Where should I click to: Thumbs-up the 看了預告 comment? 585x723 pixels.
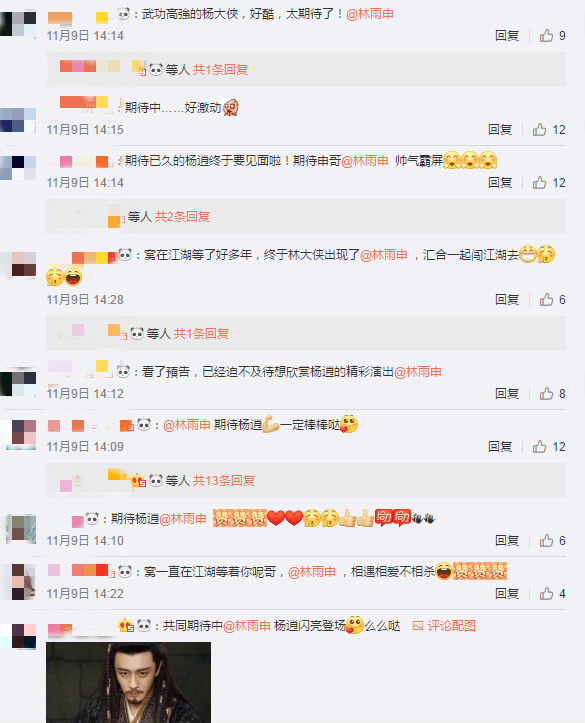coord(552,393)
